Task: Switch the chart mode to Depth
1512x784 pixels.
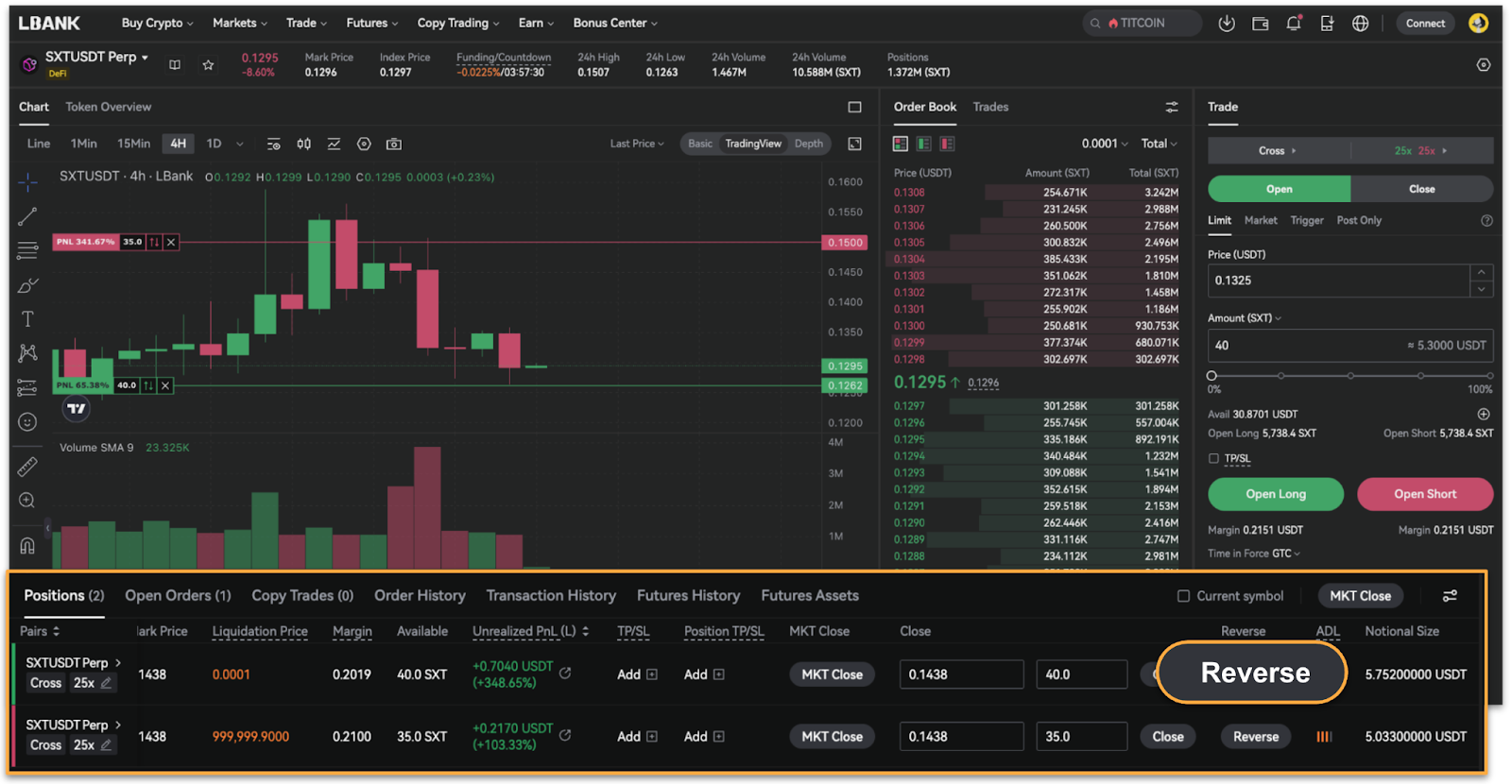Action: (x=809, y=144)
